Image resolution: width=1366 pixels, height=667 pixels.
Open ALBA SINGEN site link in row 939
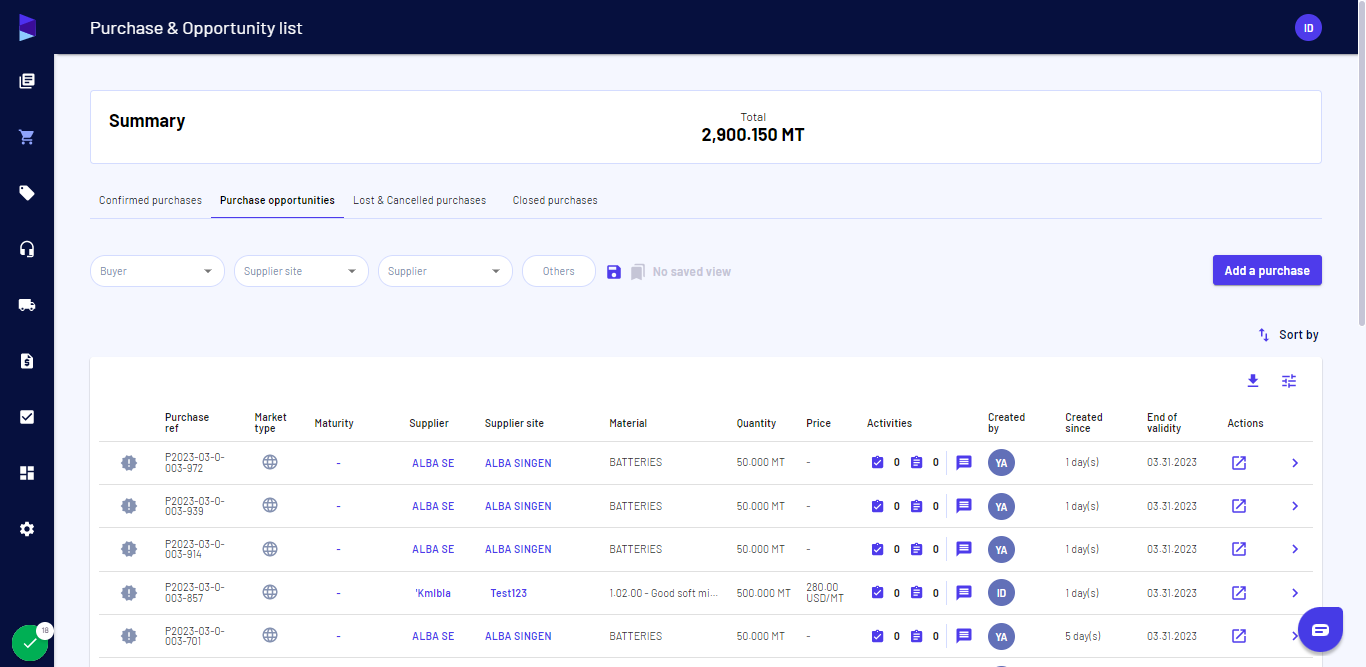coord(518,506)
